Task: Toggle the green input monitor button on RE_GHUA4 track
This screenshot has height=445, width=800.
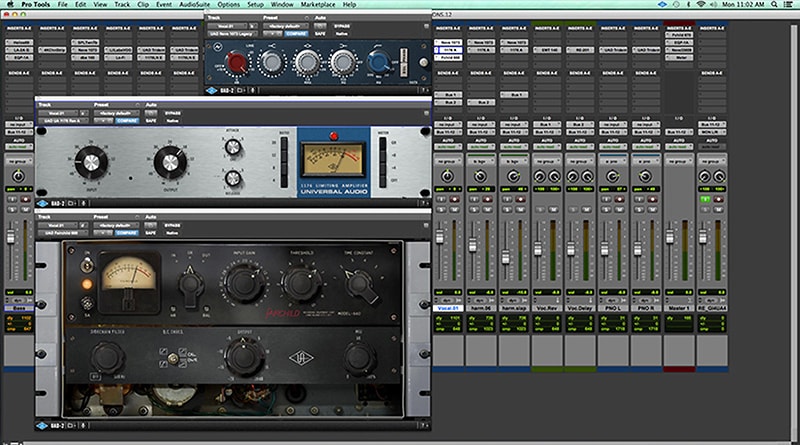Action: pos(705,200)
